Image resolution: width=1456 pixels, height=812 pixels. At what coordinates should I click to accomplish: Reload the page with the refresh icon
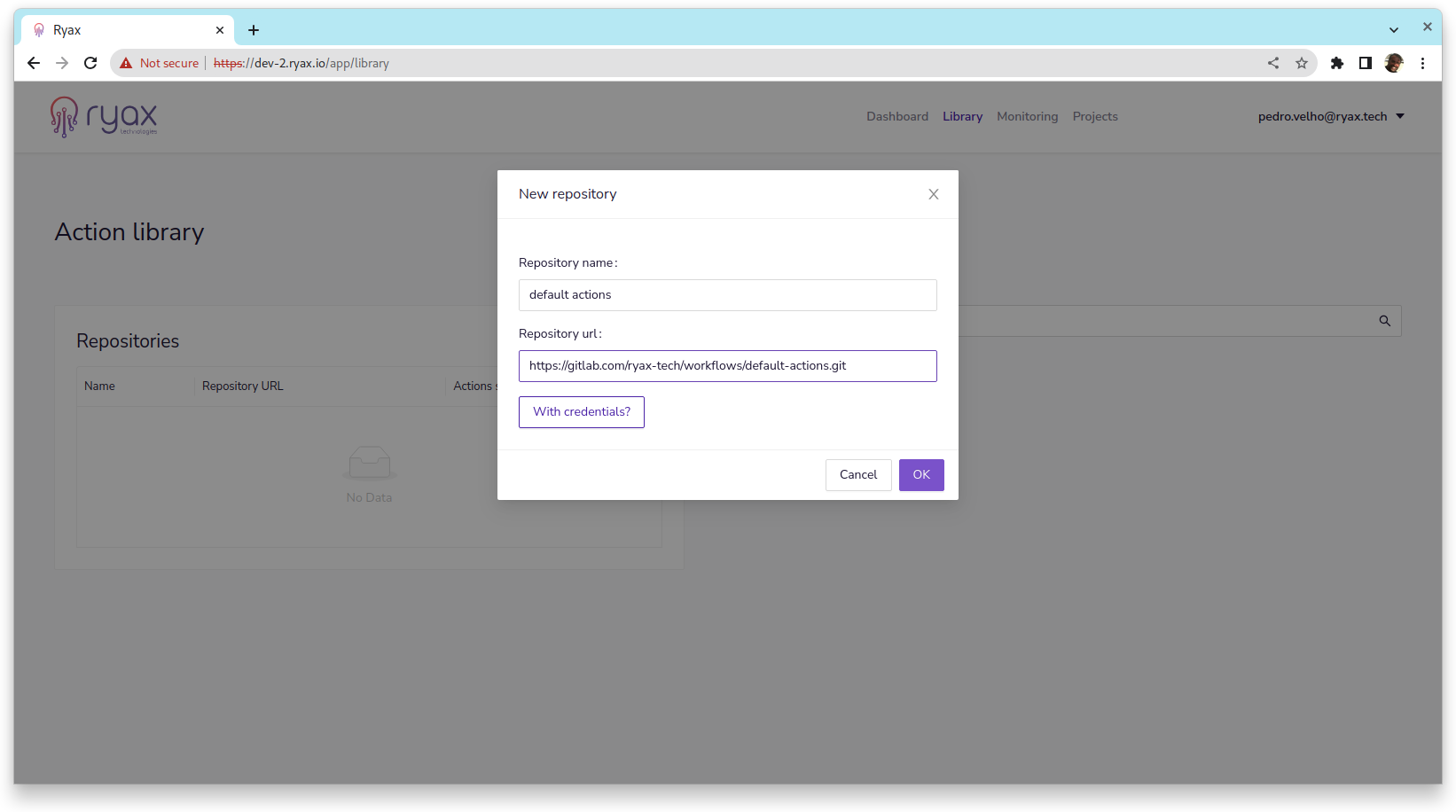[90, 63]
